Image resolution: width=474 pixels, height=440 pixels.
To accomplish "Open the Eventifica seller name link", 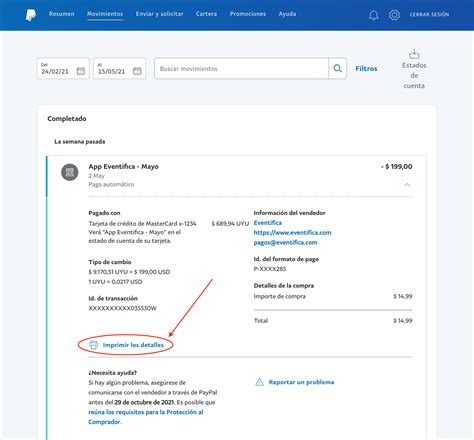I will pyautogui.click(x=268, y=223).
